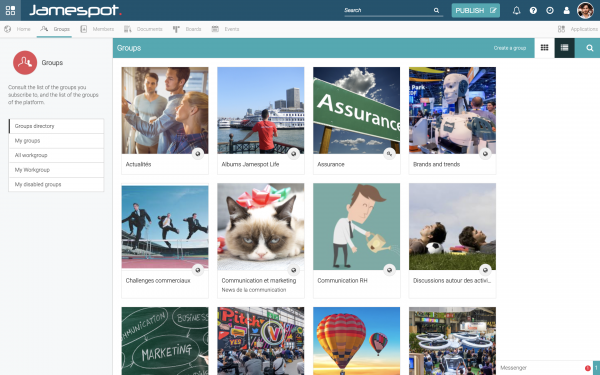Click the red Groups circle icon
The image size is (600, 375).
tap(25, 62)
